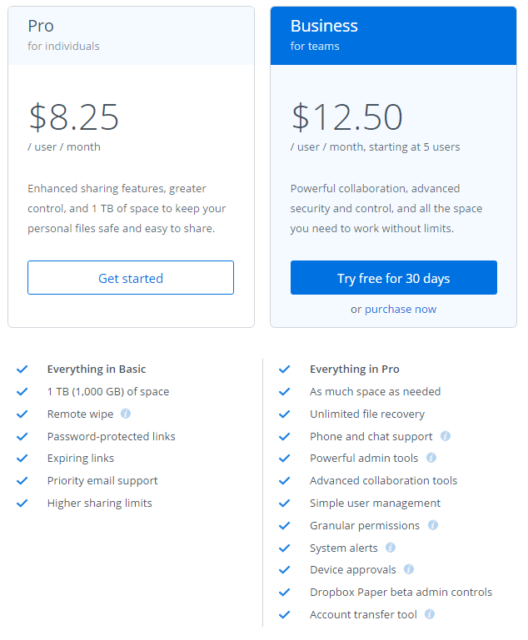The image size is (528, 640).
Task: Select the Pro plan header
Action: (131, 36)
